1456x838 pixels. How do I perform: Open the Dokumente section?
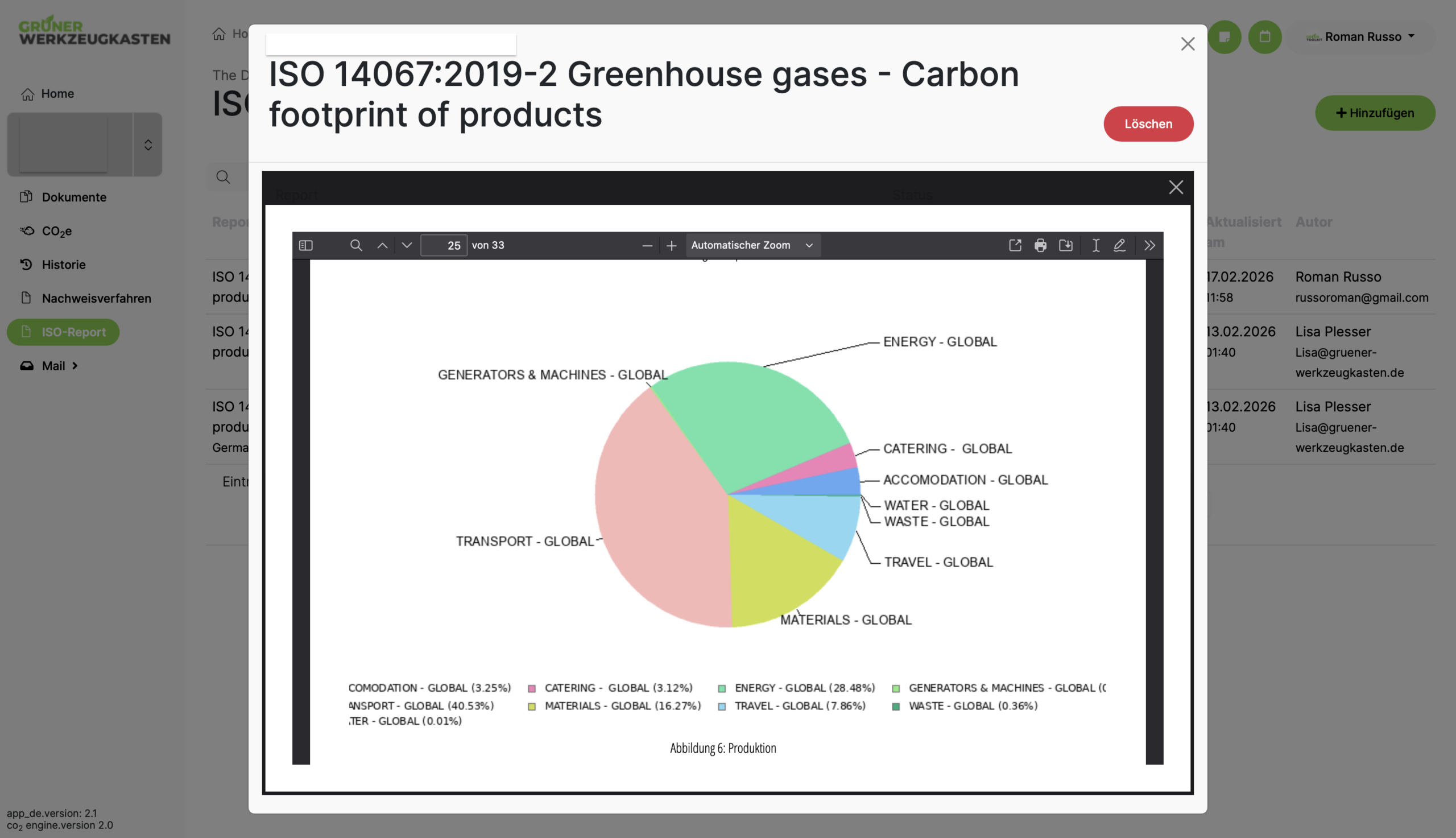74,197
